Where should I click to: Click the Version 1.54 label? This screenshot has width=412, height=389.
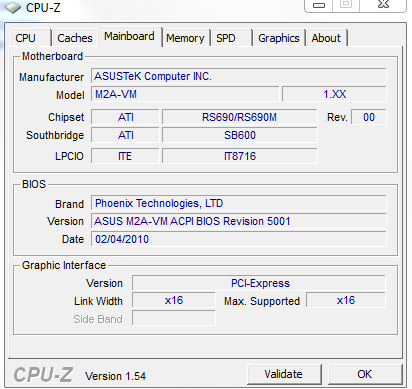(x=115, y=376)
